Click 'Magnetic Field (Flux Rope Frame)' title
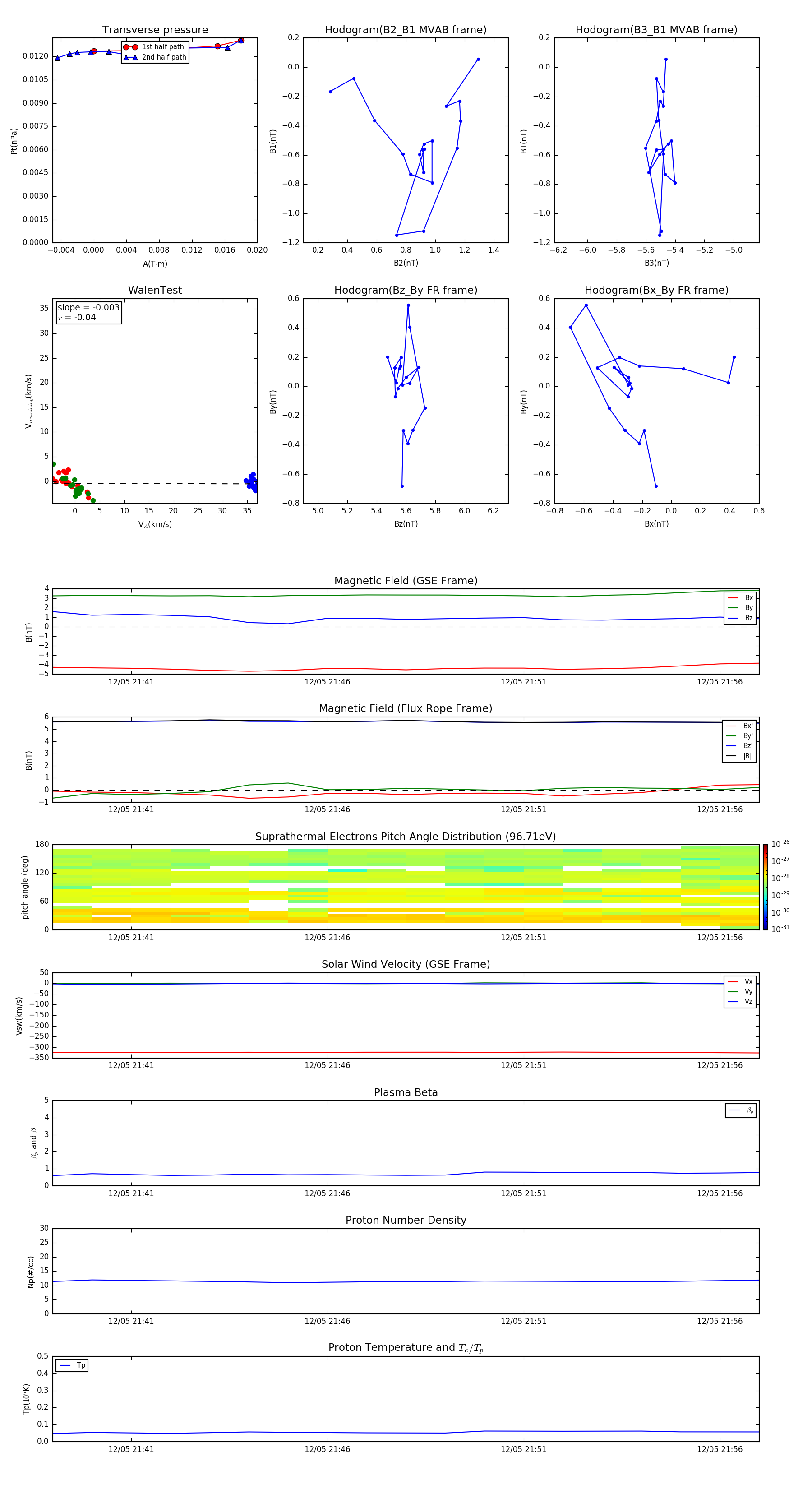 (406, 709)
